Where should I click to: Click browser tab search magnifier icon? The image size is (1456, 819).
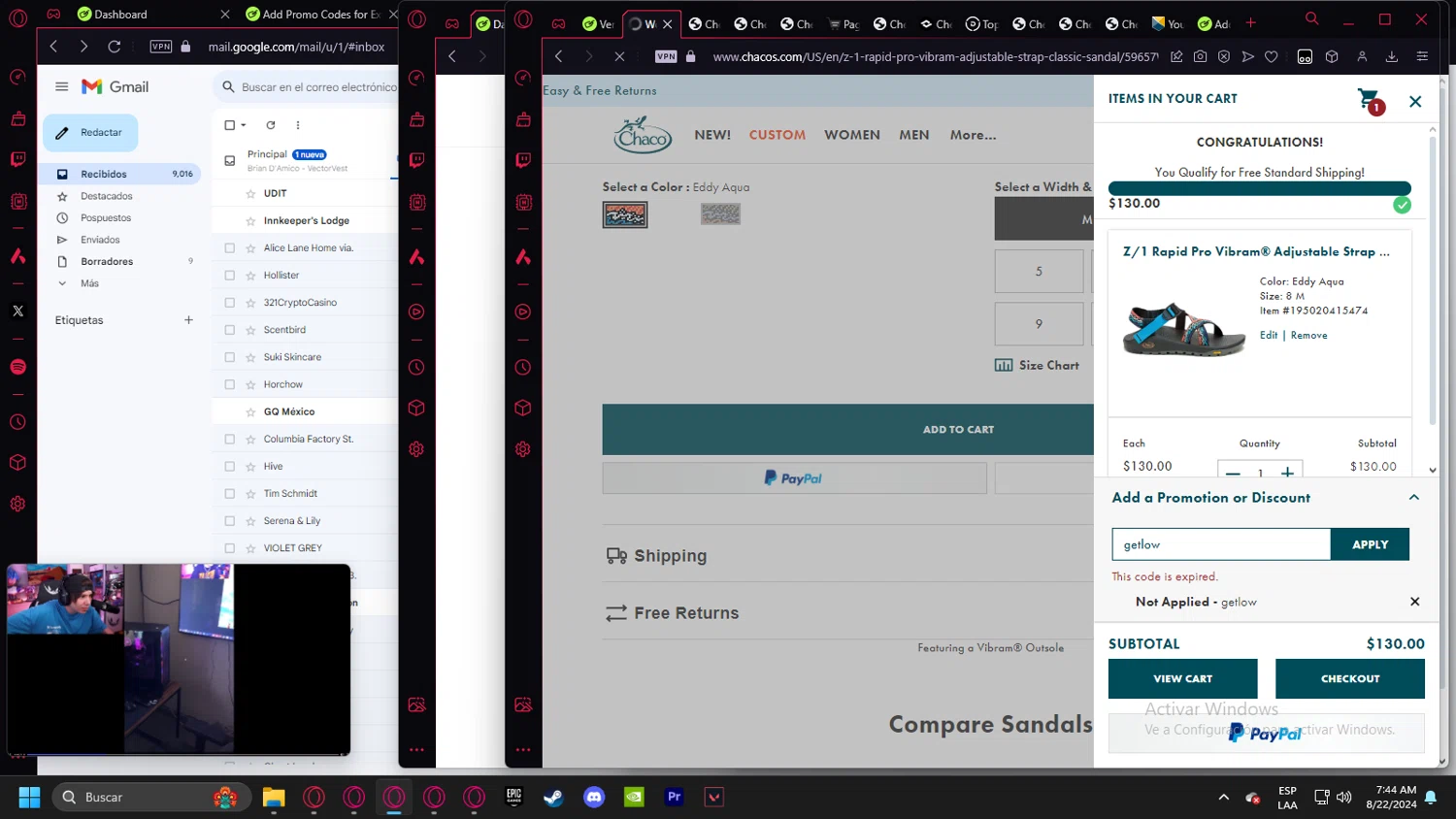pos(1312,18)
